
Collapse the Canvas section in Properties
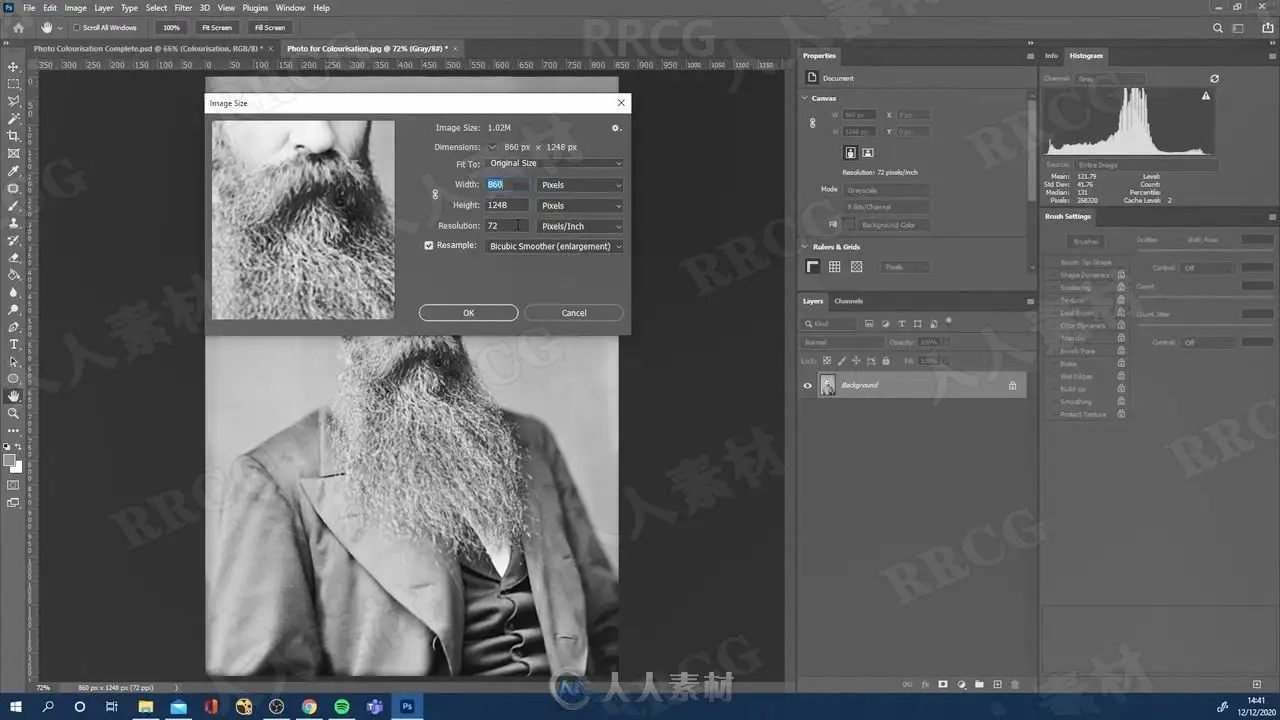(805, 98)
